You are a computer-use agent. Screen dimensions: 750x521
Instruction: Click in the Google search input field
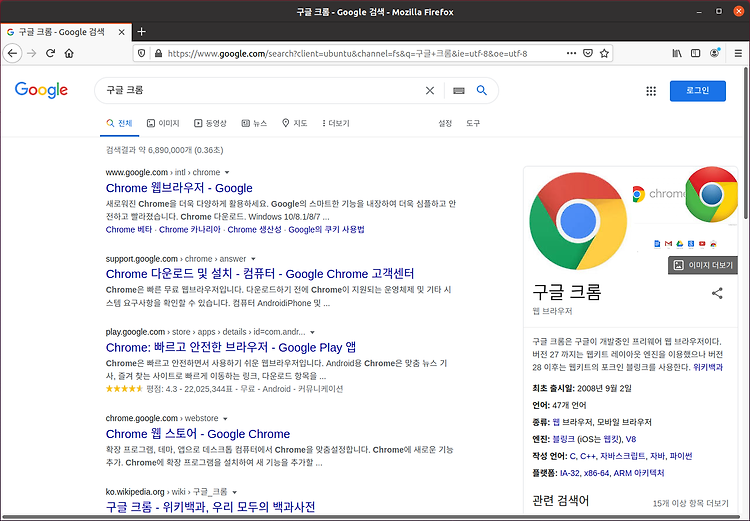(261, 90)
